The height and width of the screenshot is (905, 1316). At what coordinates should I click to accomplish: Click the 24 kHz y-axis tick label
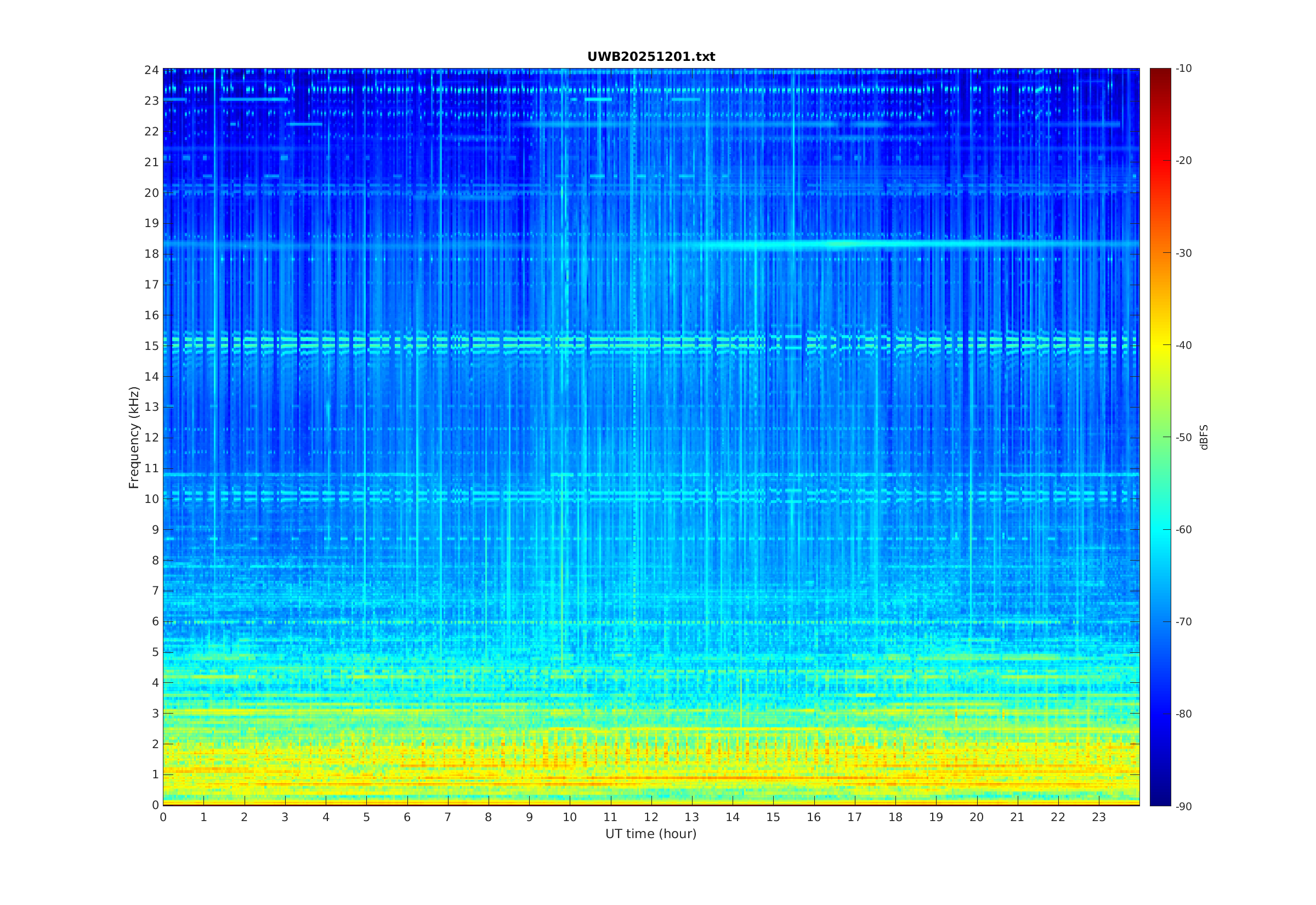coord(151,70)
